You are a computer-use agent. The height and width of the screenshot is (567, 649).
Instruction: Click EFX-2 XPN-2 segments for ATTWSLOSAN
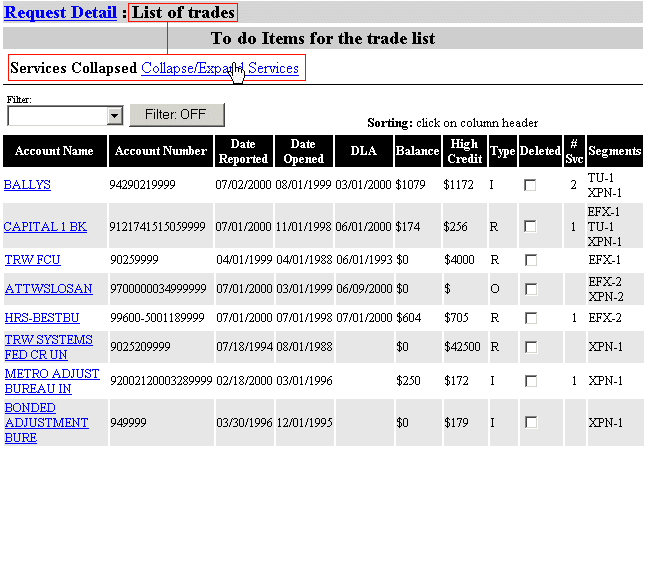(606, 289)
